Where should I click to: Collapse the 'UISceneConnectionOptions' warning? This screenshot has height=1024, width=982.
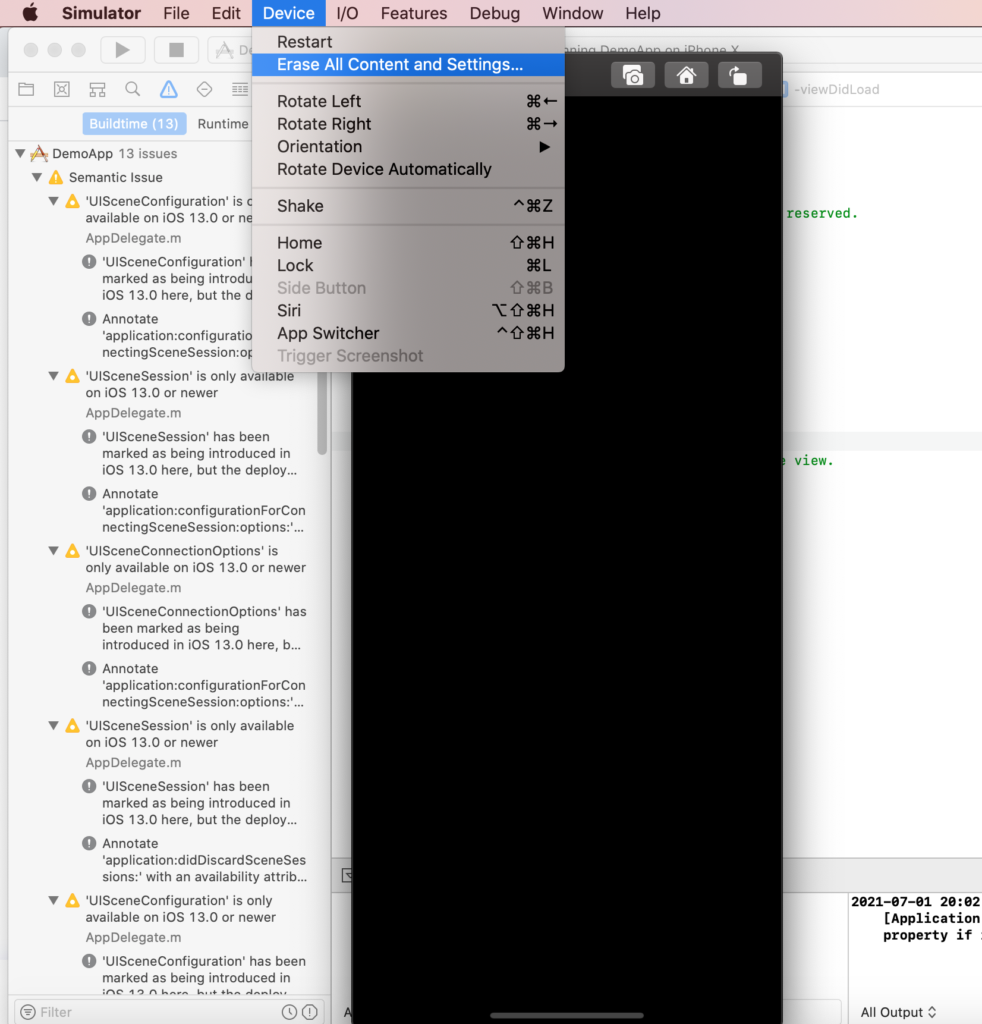coord(54,551)
